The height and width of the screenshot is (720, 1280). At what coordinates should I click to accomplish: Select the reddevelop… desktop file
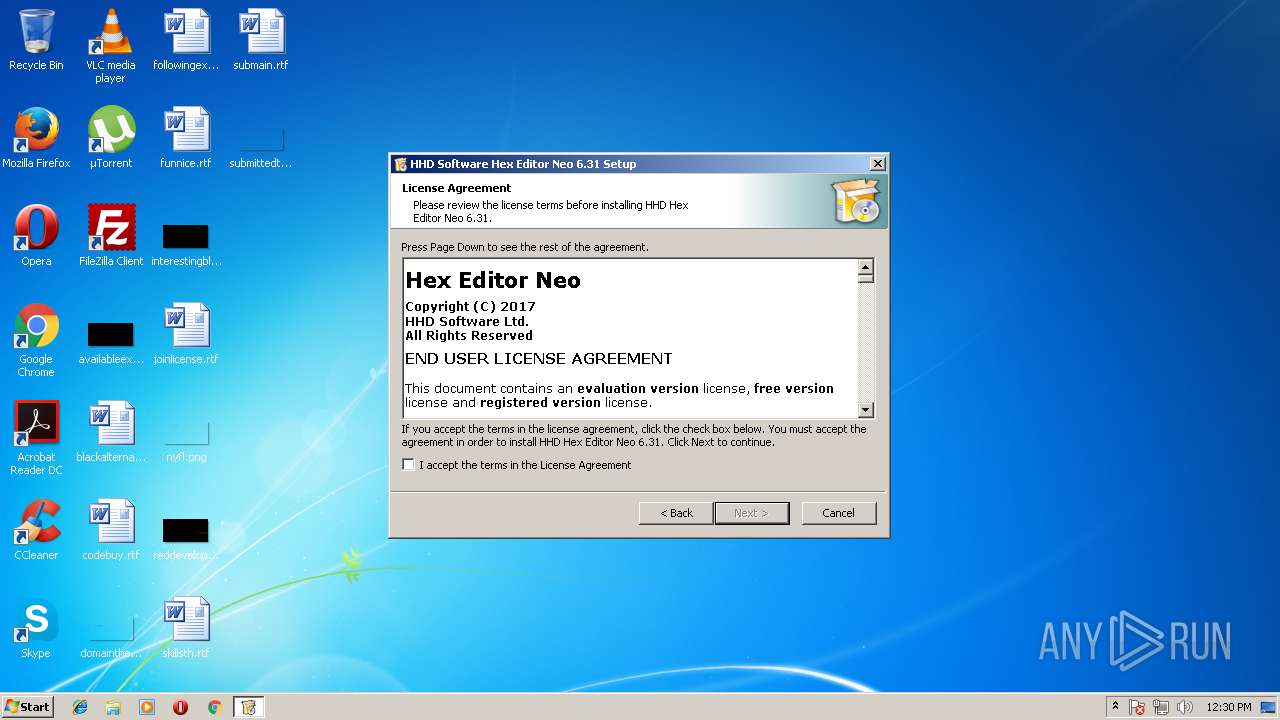[186, 538]
